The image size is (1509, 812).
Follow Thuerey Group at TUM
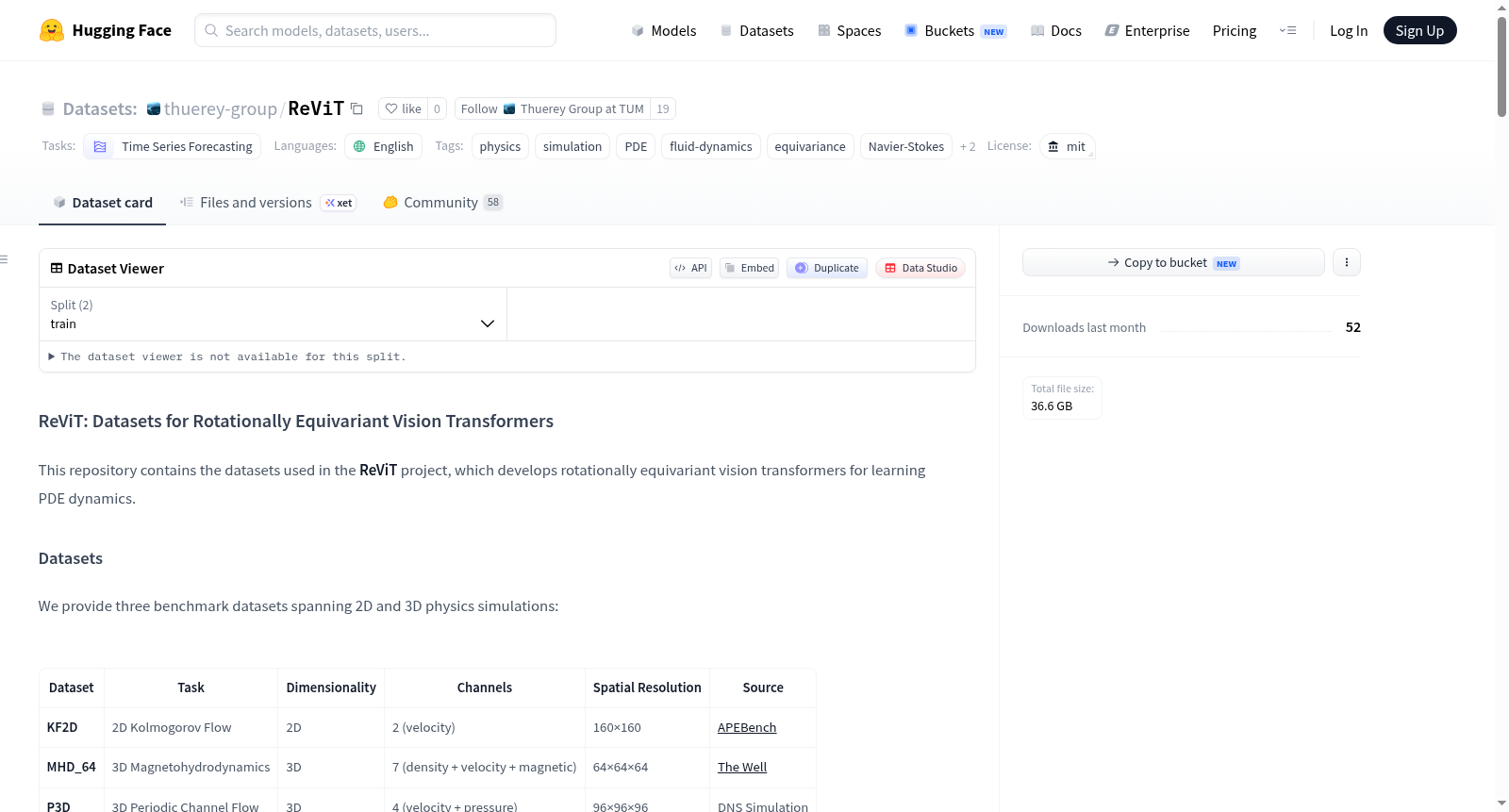[x=553, y=108]
